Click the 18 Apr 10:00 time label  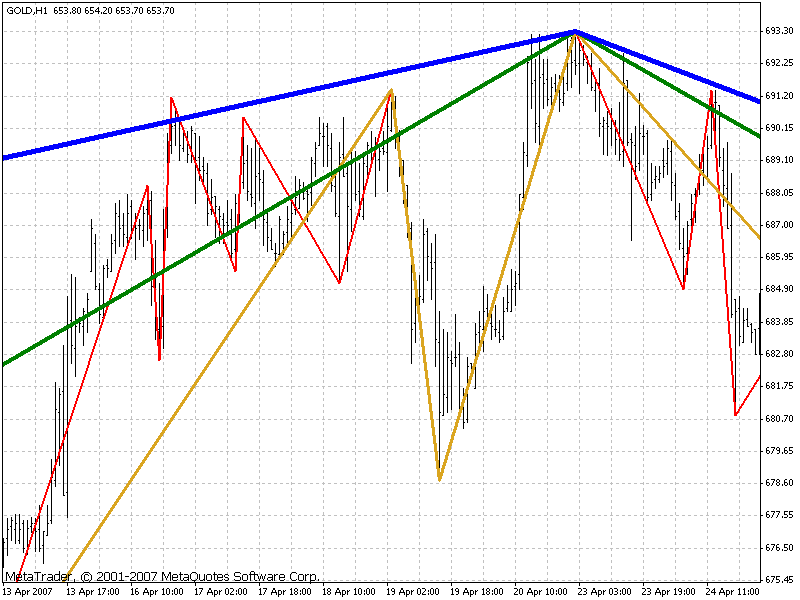pos(347,591)
